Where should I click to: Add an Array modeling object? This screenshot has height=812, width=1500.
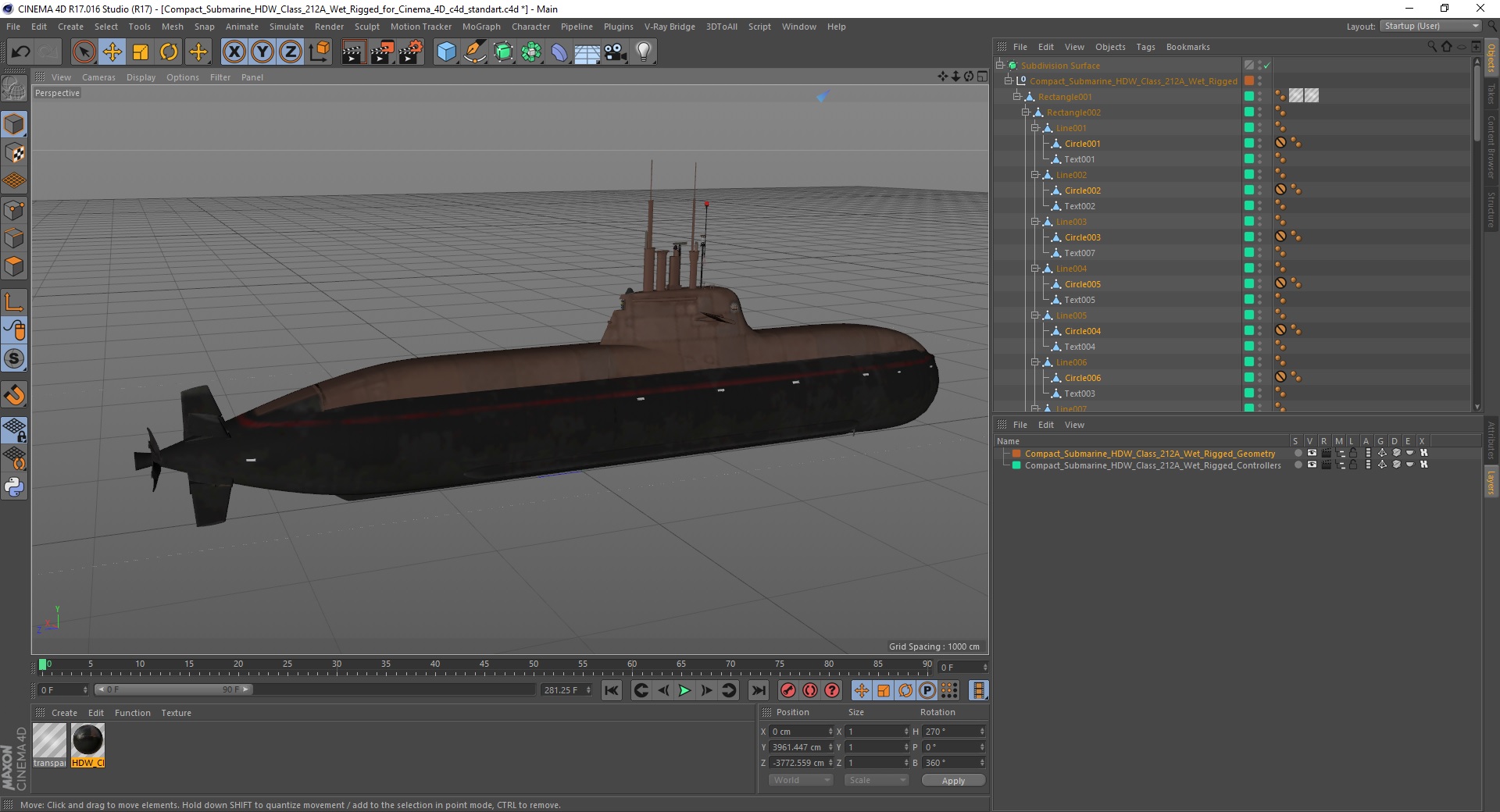[531, 52]
